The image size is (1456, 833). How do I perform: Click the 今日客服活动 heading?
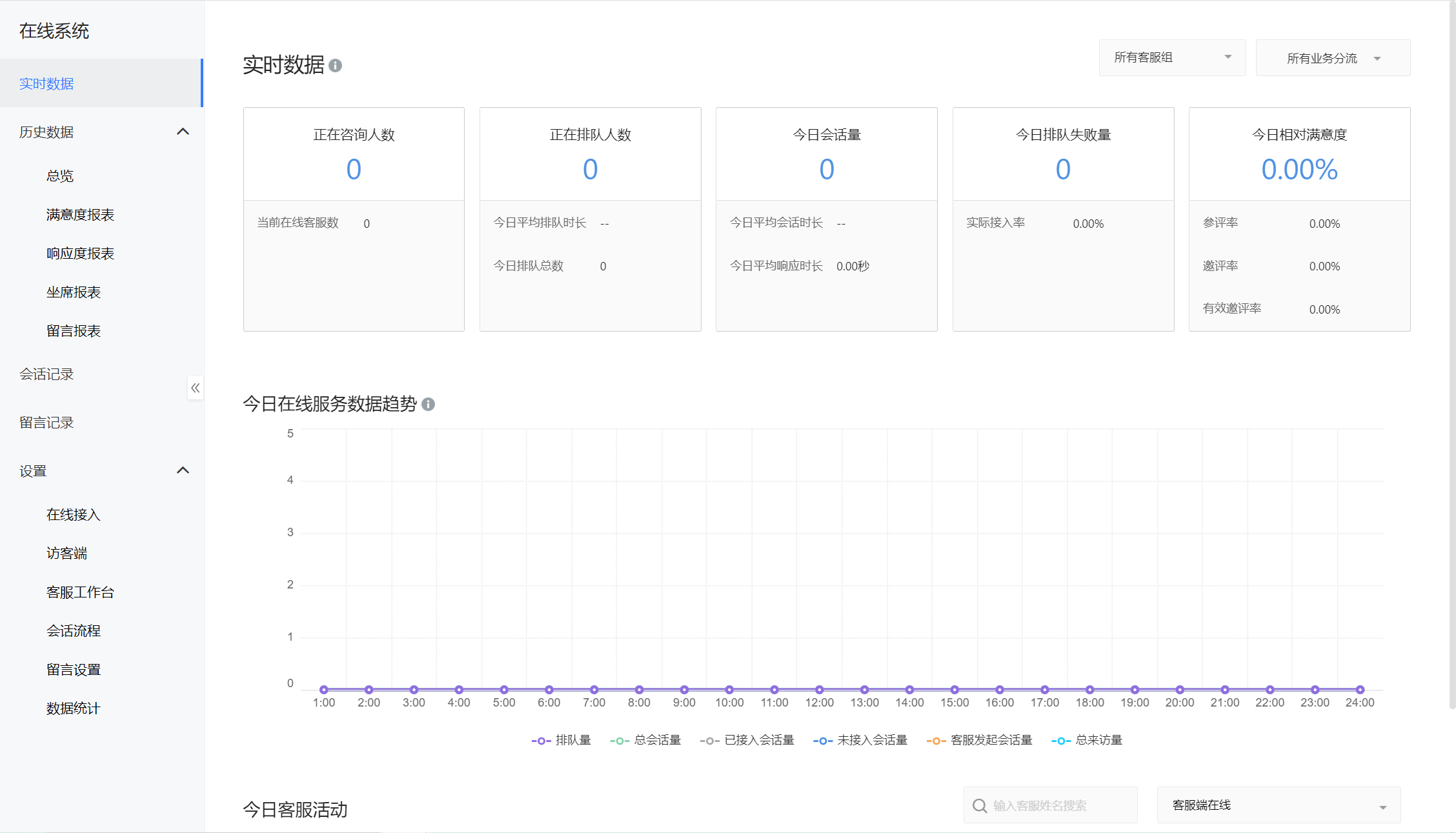295,810
